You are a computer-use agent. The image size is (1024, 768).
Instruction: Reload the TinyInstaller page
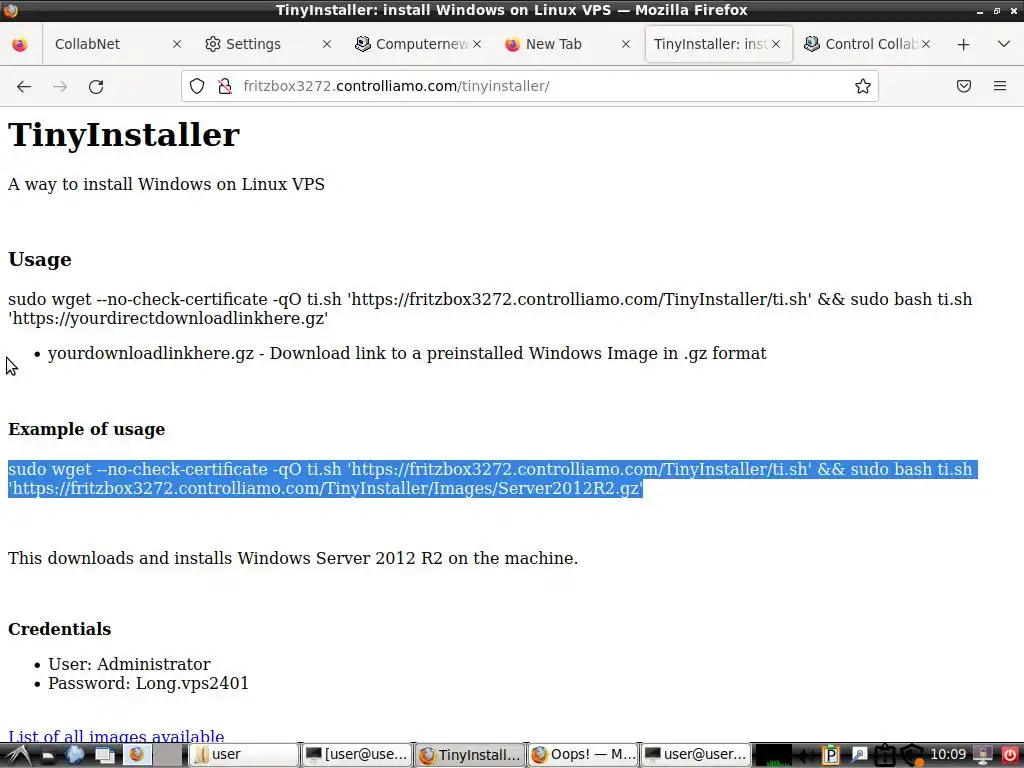click(x=96, y=86)
